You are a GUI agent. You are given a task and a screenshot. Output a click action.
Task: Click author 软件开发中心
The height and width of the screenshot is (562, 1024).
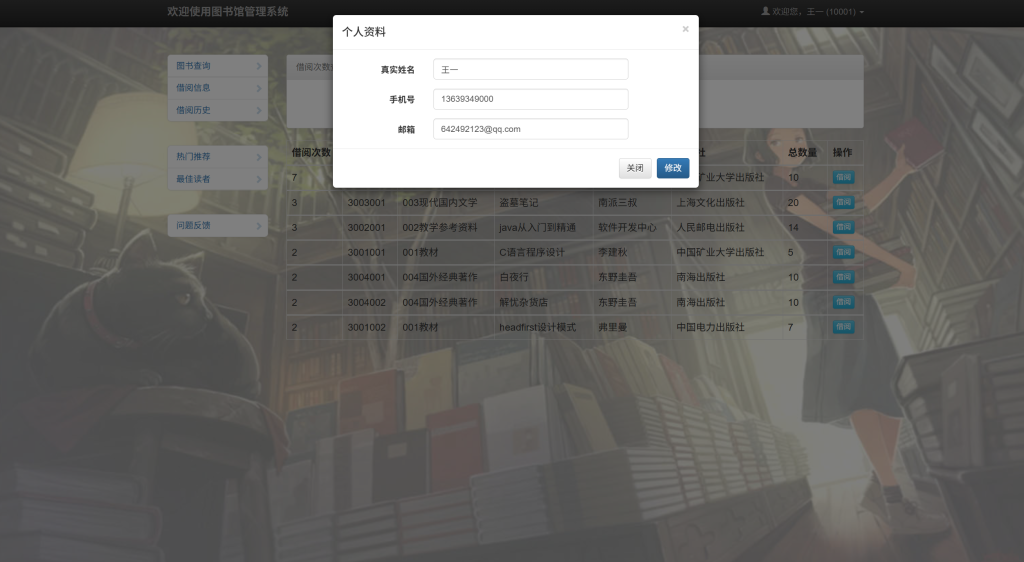(627, 227)
